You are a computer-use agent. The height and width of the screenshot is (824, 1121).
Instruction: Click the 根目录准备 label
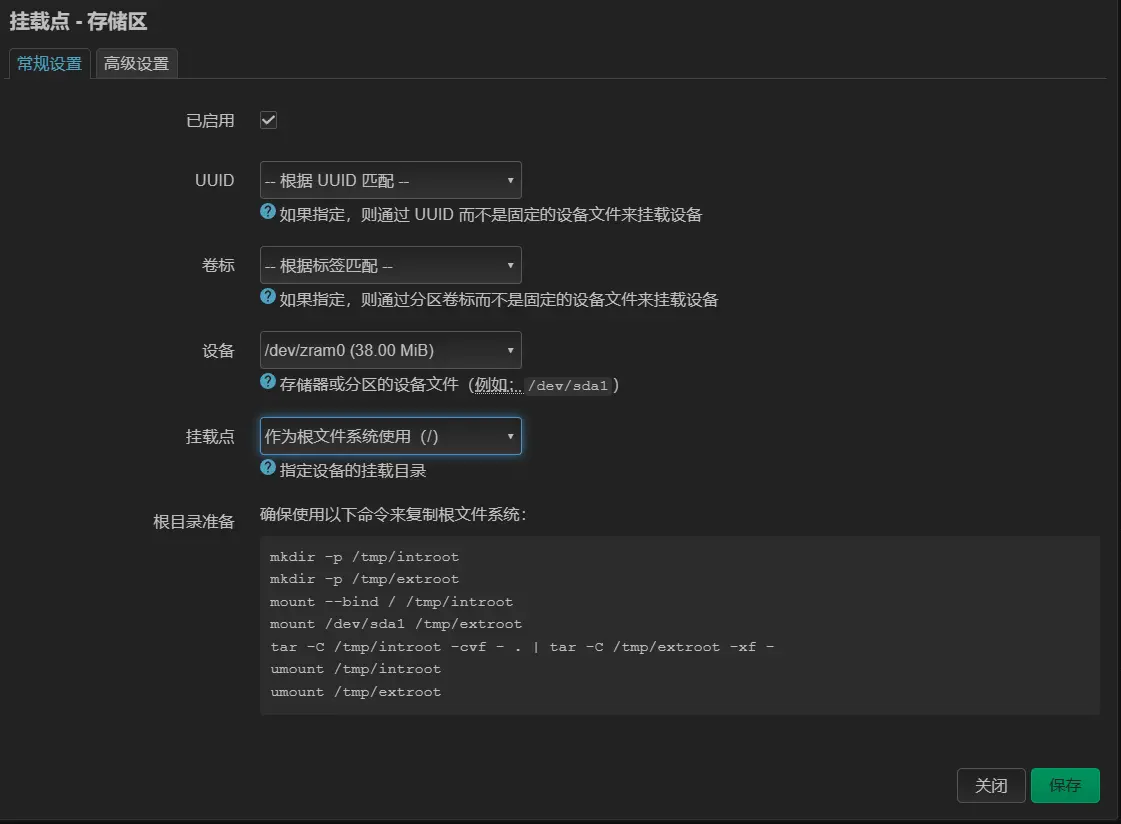pos(193,522)
